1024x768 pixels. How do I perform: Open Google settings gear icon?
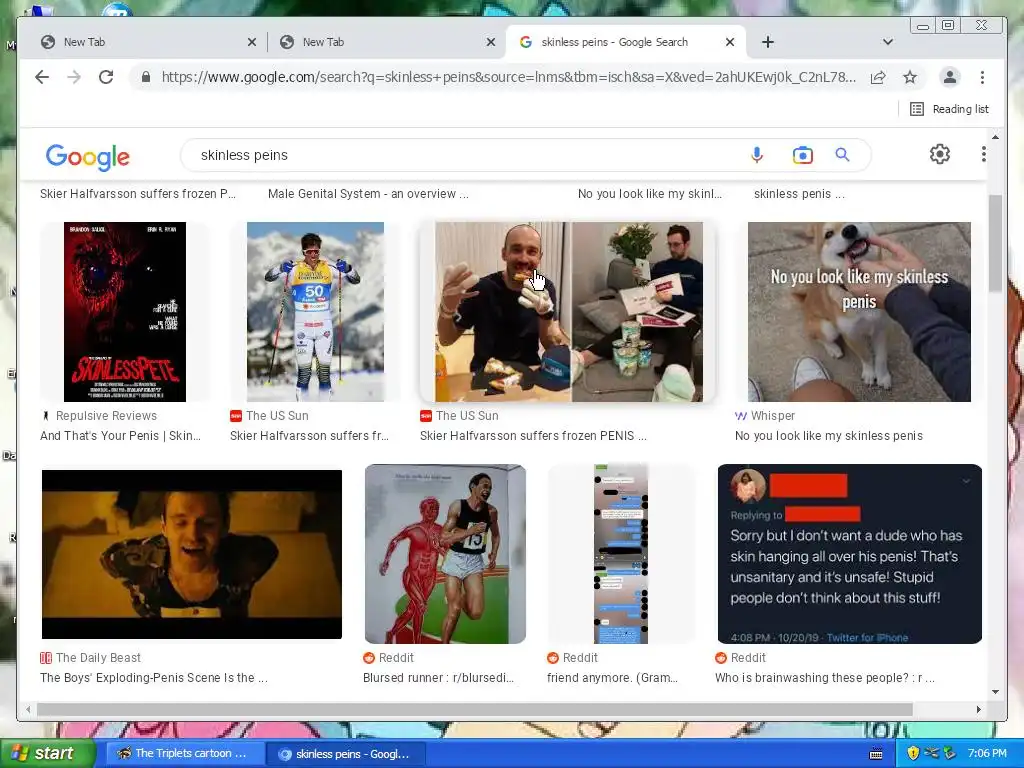940,154
